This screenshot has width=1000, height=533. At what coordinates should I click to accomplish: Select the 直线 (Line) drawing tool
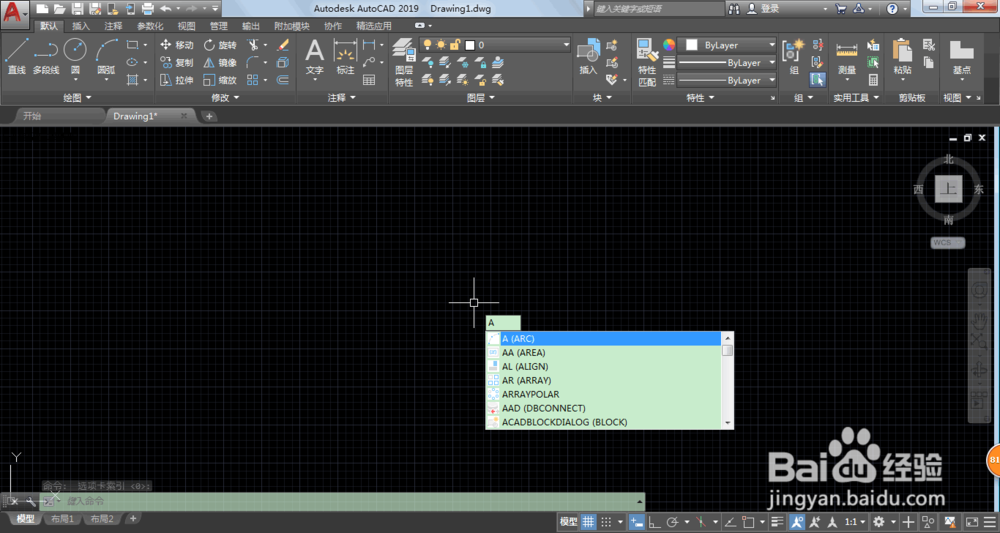click(17, 56)
